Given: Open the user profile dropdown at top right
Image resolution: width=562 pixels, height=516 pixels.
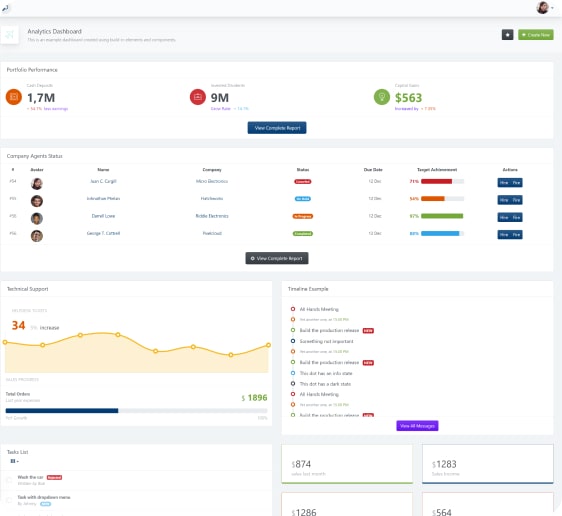Looking at the screenshot, I should (545, 8).
